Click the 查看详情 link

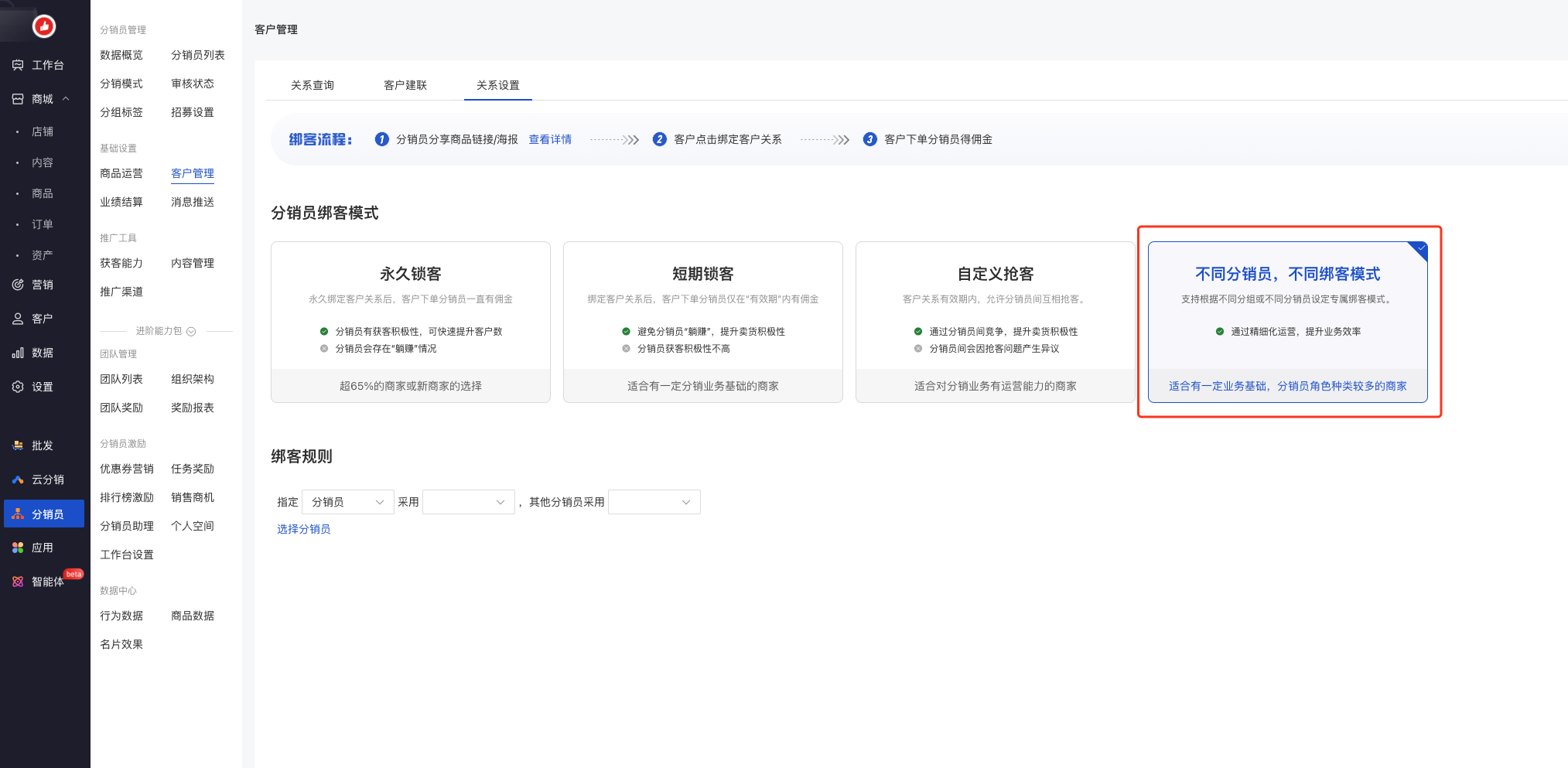pos(550,139)
